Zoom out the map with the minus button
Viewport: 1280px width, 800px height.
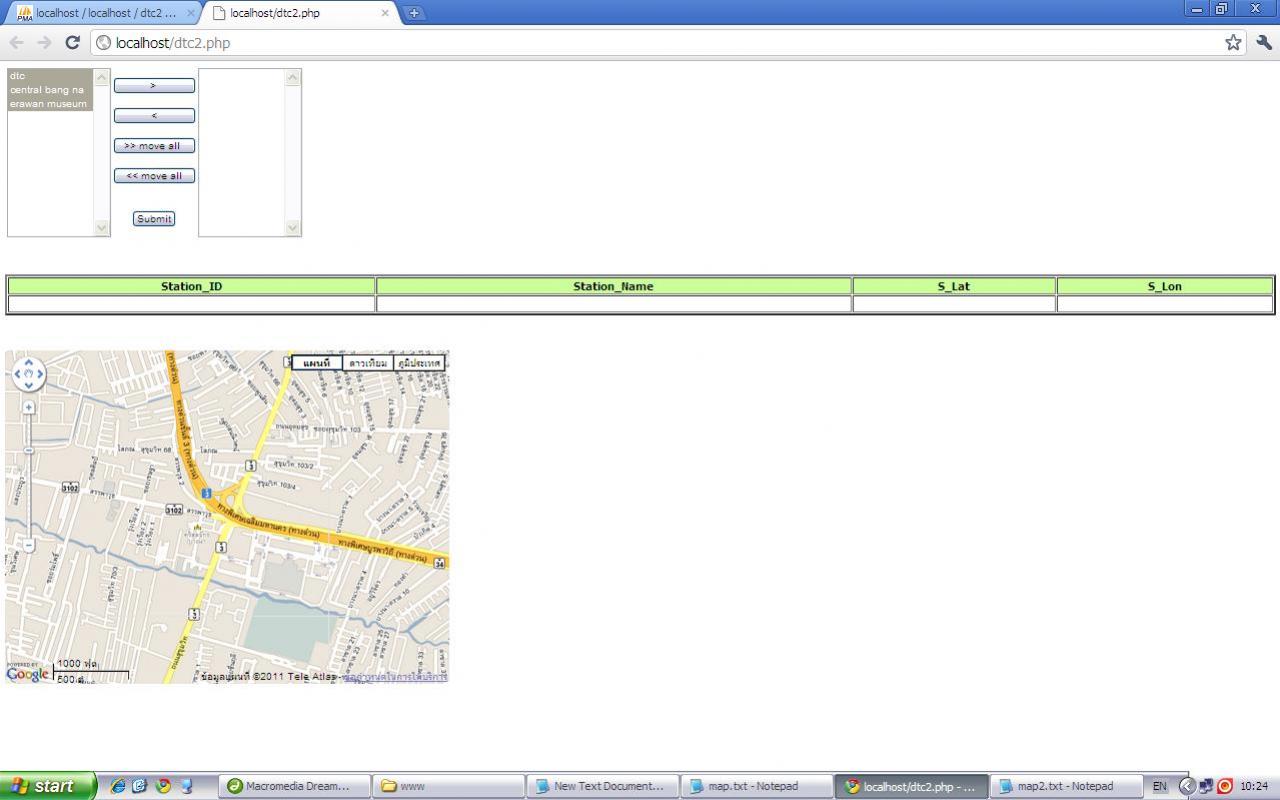tap(28, 545)
